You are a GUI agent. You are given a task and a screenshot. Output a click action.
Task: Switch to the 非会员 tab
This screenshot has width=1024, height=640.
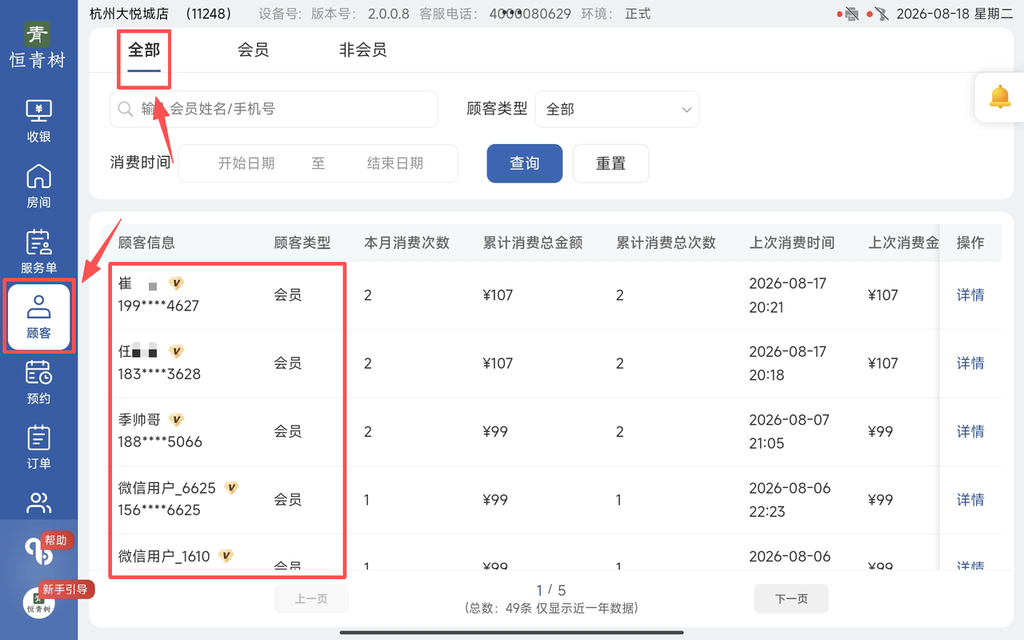click(363, 50)
